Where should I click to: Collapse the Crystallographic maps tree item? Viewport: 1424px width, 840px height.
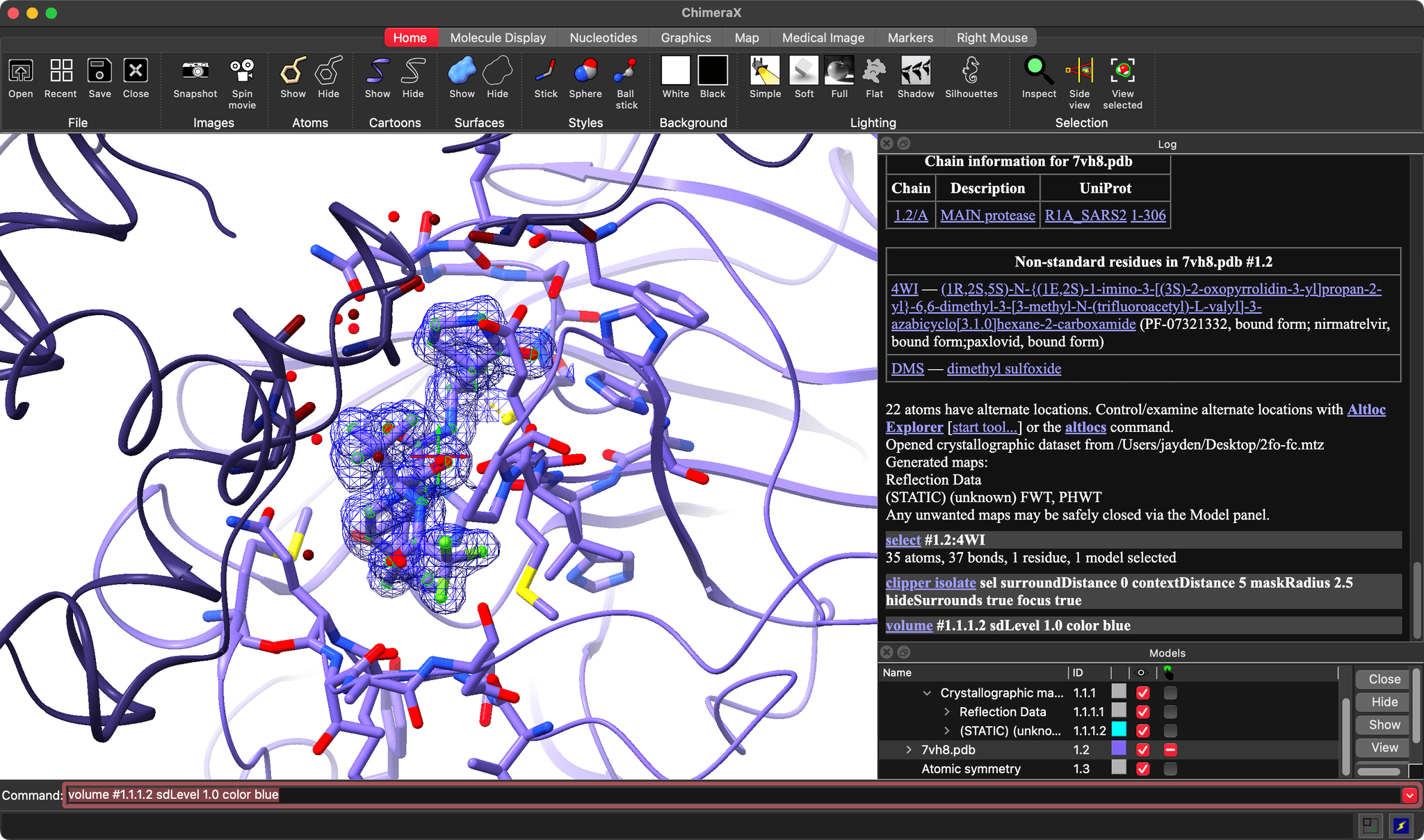pos(927,693)
